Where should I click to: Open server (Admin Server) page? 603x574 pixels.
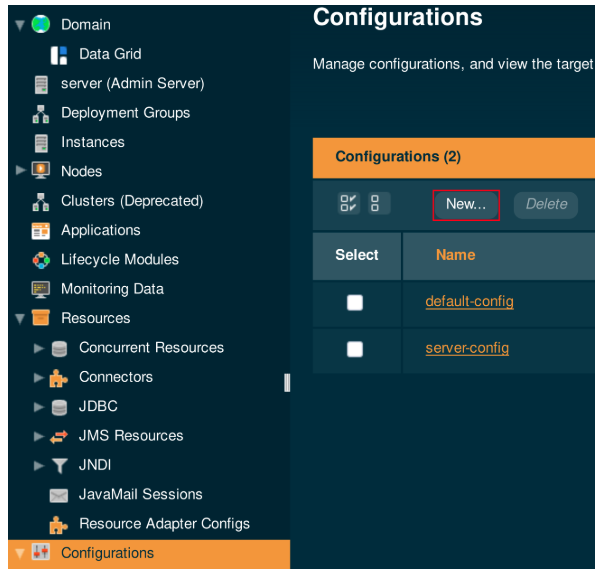click(132, 83)
